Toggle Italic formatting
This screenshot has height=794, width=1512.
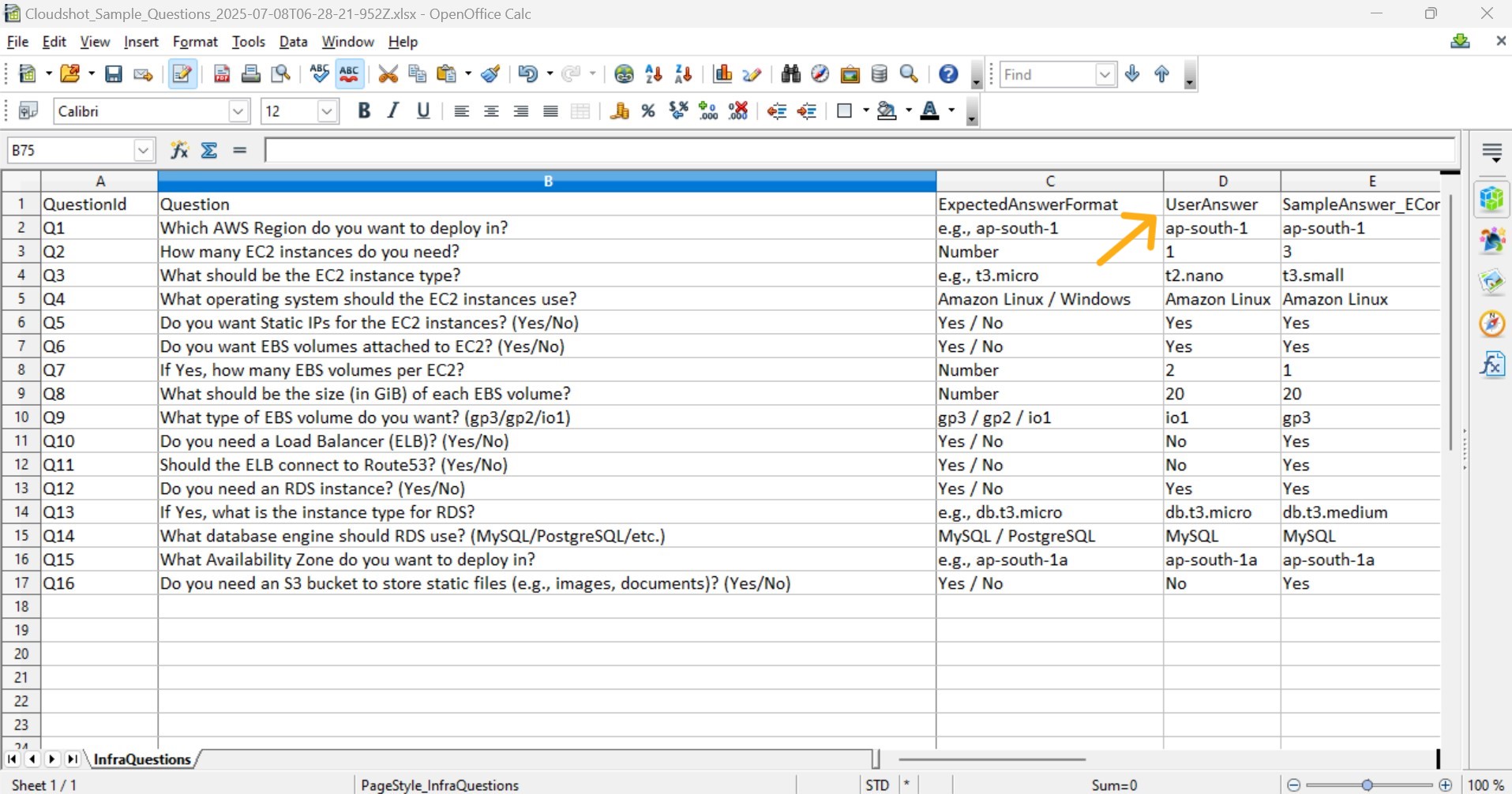click(x=393, y=111)
